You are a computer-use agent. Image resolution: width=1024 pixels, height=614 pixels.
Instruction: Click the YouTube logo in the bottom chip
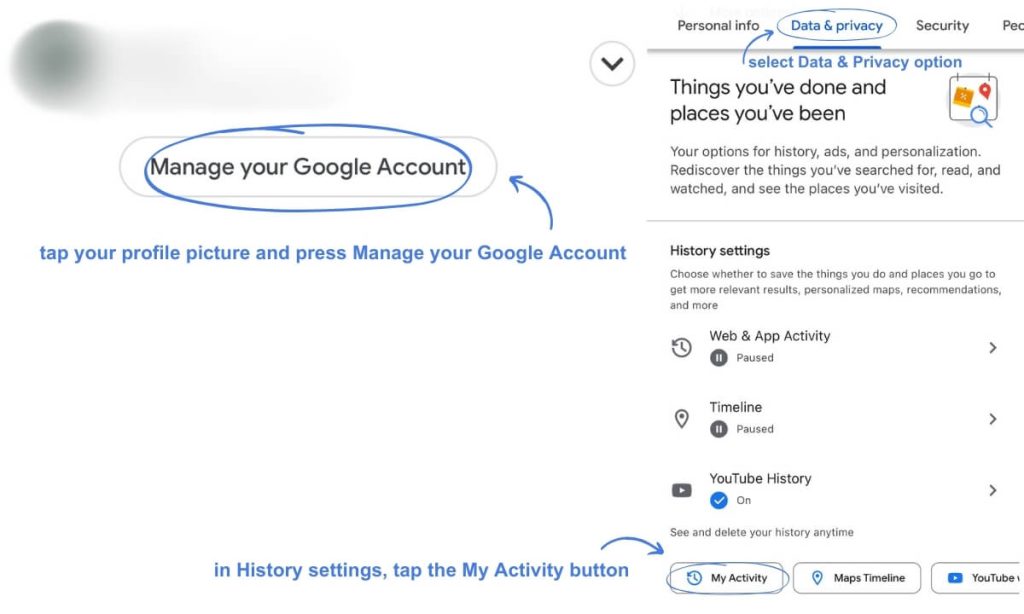point(955,577)
